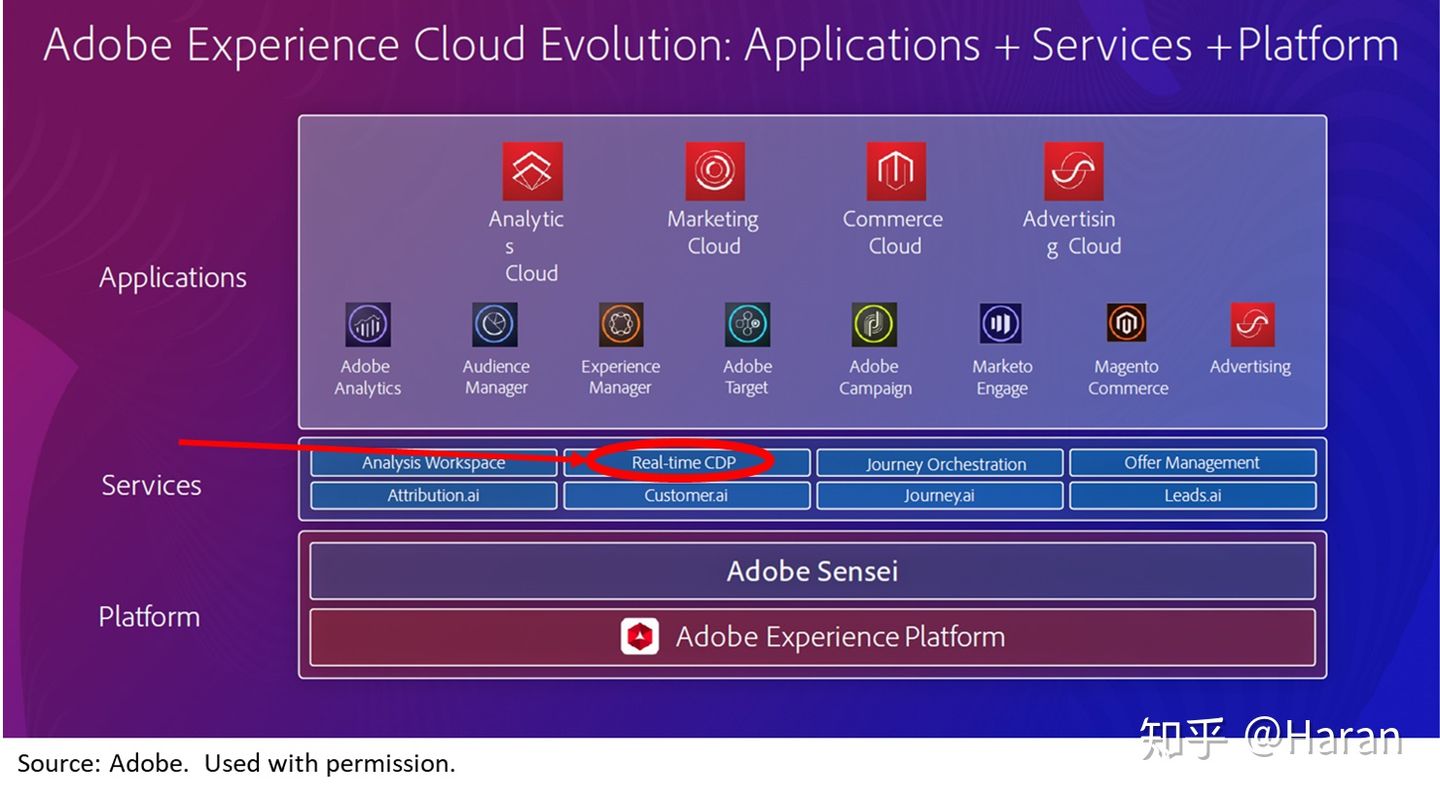Click the Audience Manager label text
This screenshot has width=1440, height=797.
pos(496,377)
